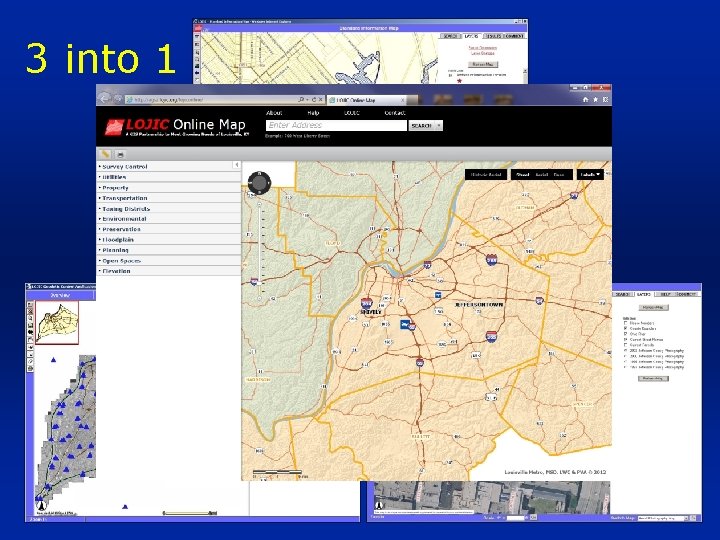Toggle the Current Parcels checkbox
Screen dimensions: 720x540
tap(625, 345)
